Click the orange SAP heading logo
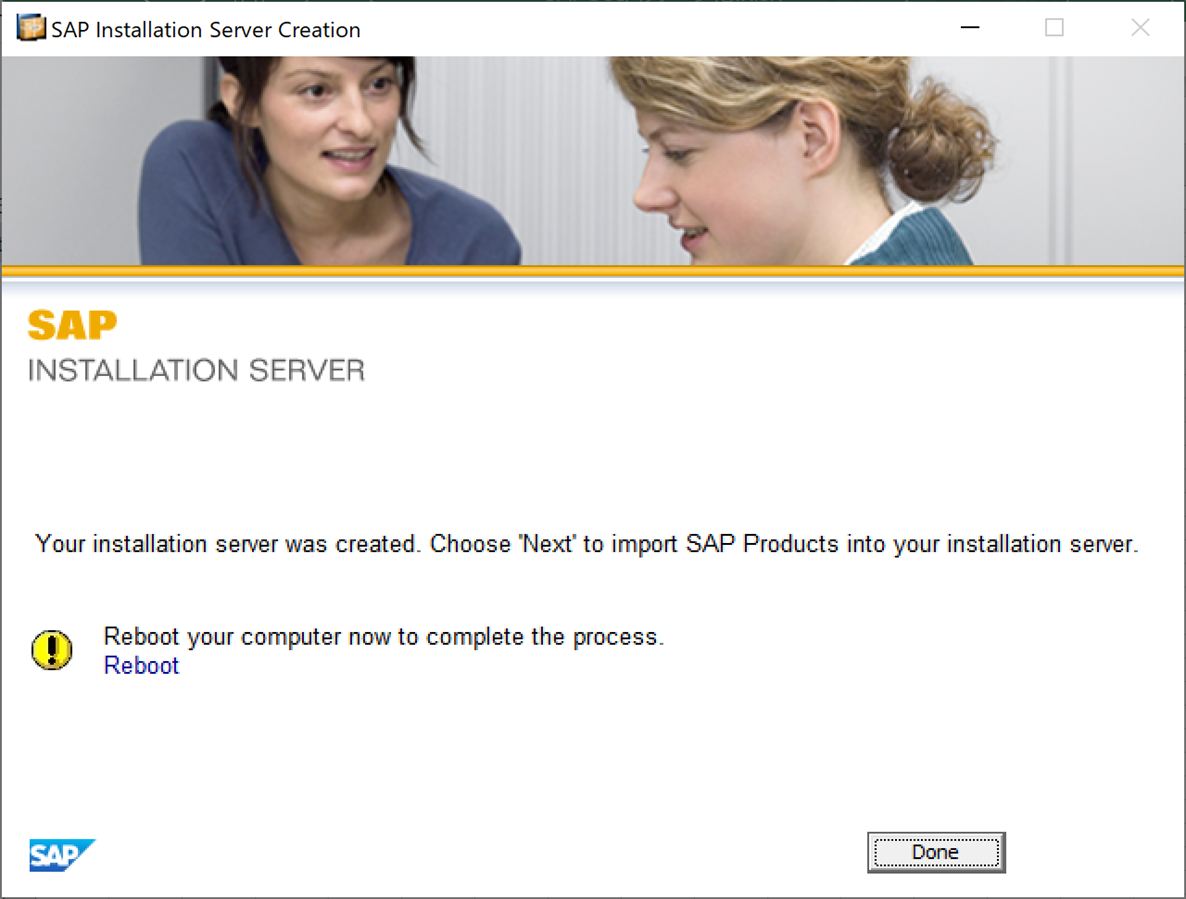1186x899 pixels. pyautogui.click(x=72, y=325)
